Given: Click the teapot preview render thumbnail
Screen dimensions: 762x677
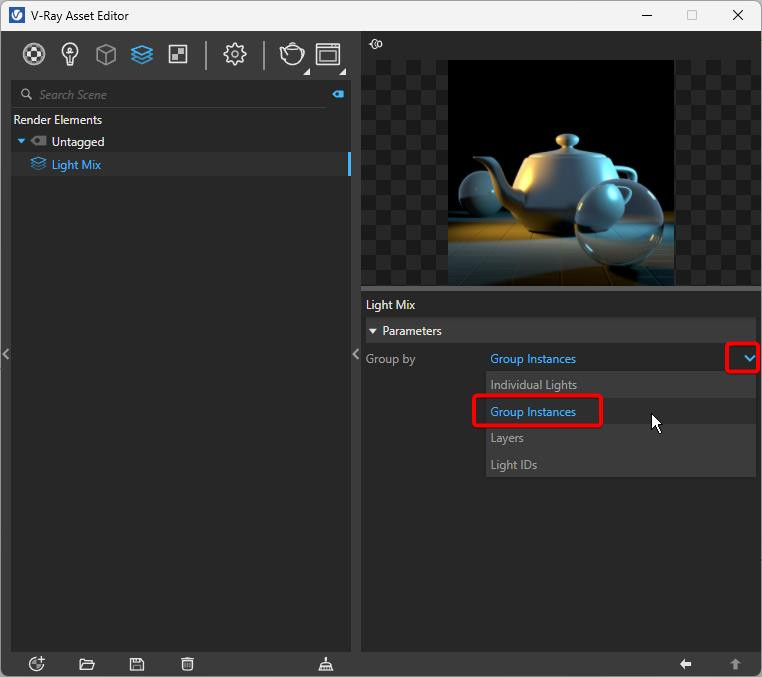Looking at the screenshot, I should (x=561, y=173).
